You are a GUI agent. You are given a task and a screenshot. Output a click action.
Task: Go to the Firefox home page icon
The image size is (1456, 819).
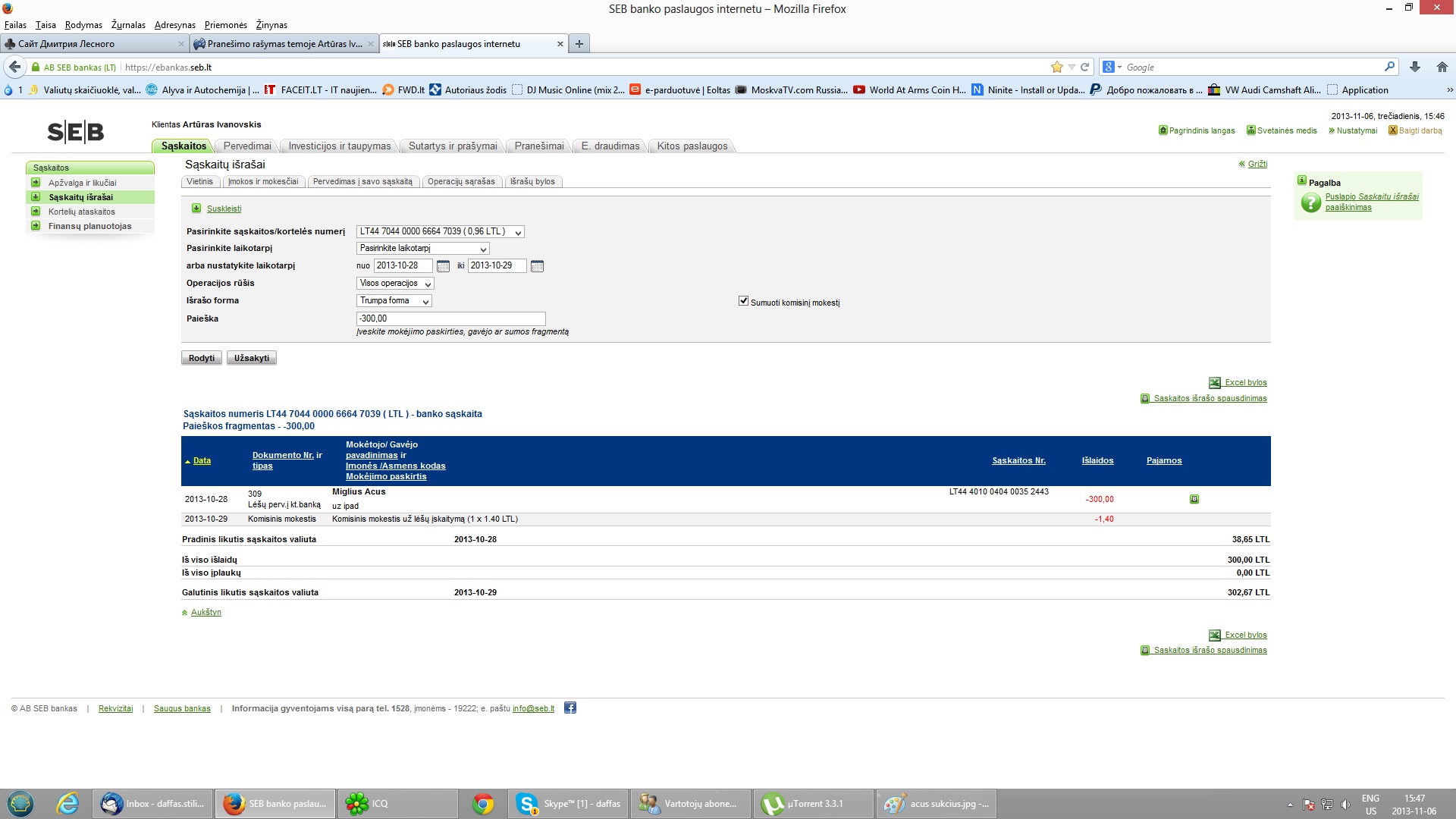[1442, 67]
